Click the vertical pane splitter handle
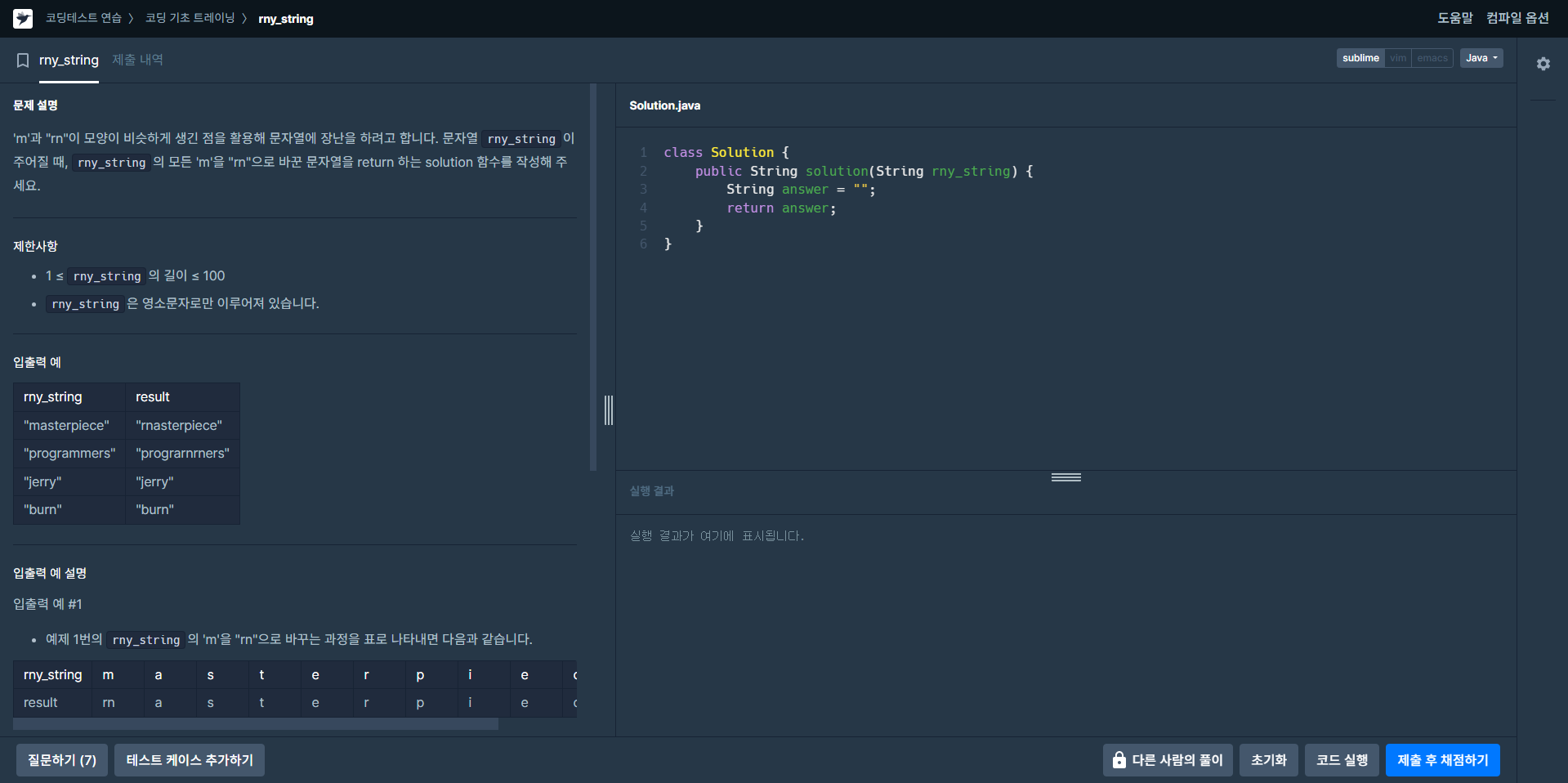The width and height of the screenshot is (1568, 783). point(609,409)
